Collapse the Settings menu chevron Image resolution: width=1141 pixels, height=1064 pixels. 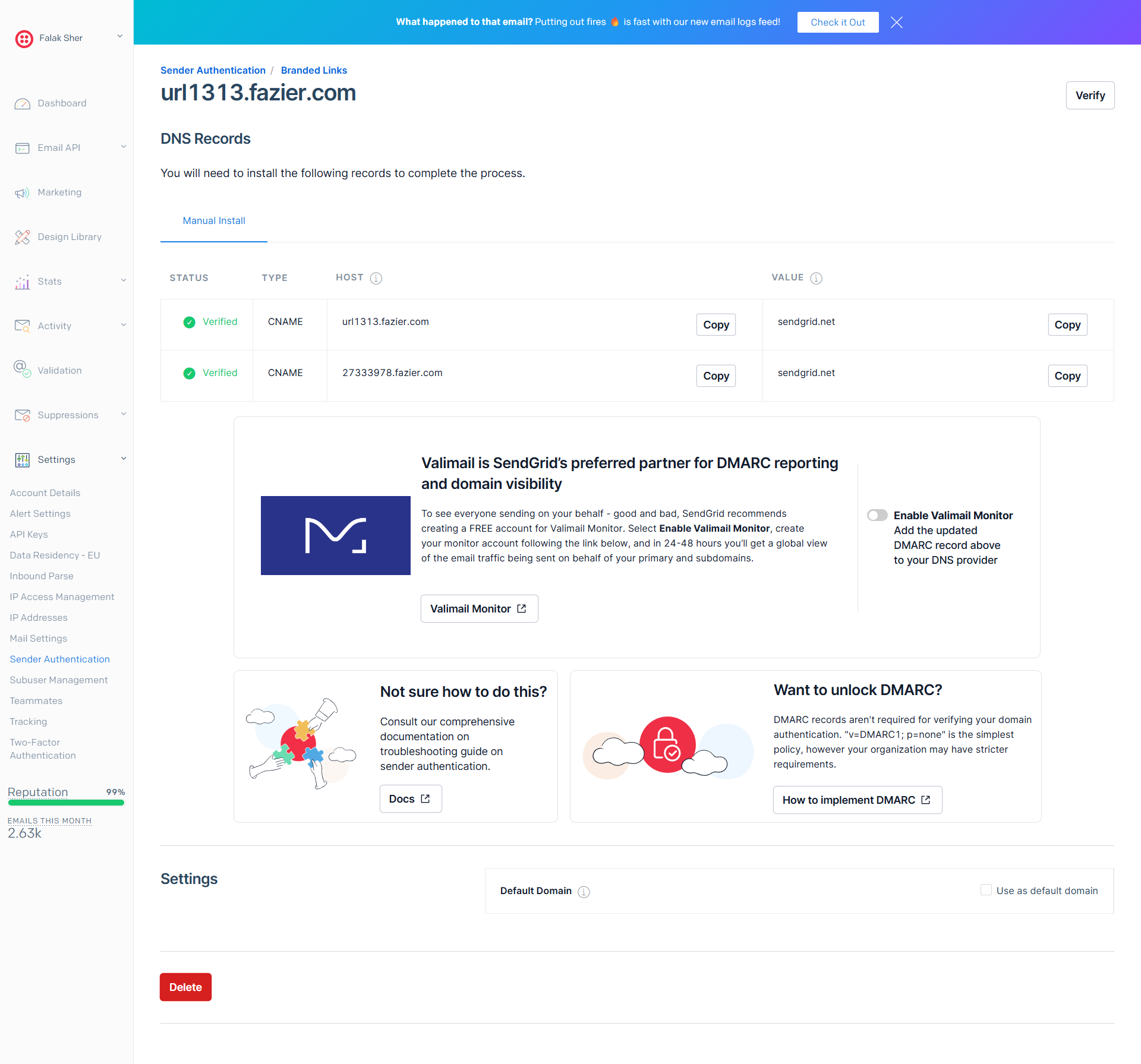coord(124,459)
